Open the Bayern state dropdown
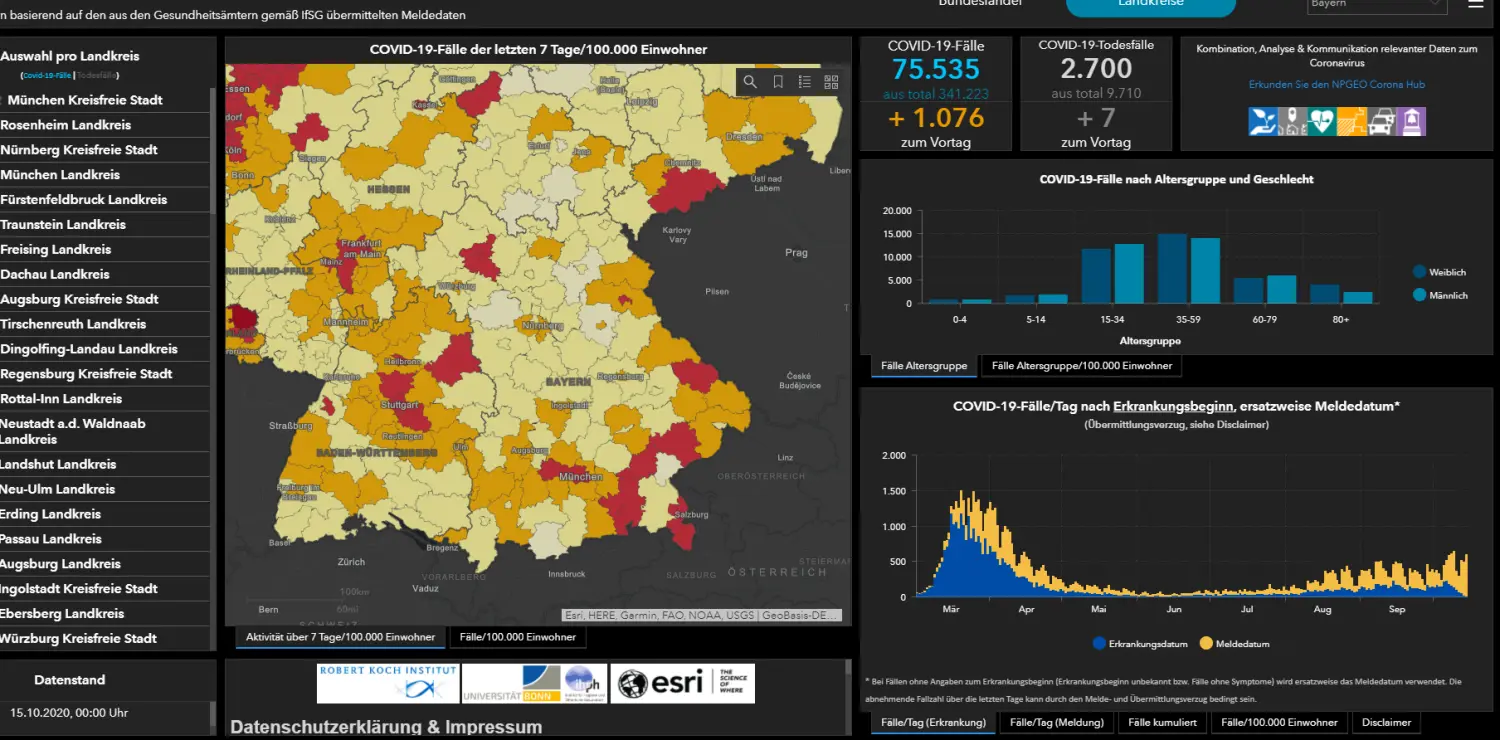 (x=1377, y=4)
